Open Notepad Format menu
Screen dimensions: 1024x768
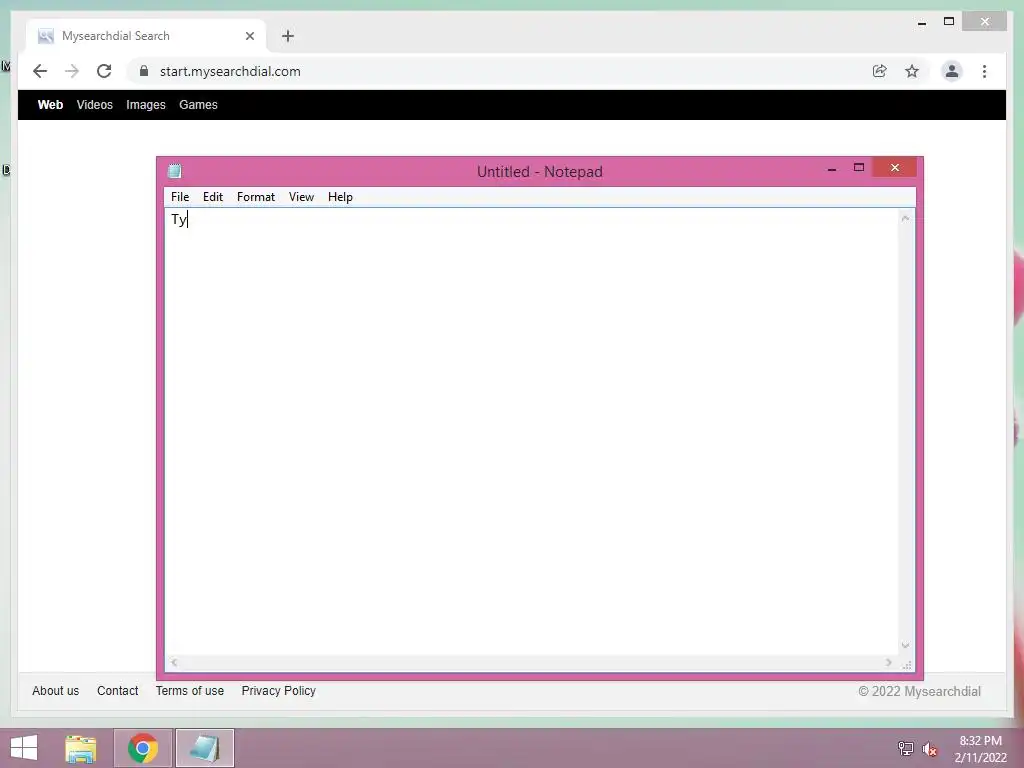[x=256, y=197]
